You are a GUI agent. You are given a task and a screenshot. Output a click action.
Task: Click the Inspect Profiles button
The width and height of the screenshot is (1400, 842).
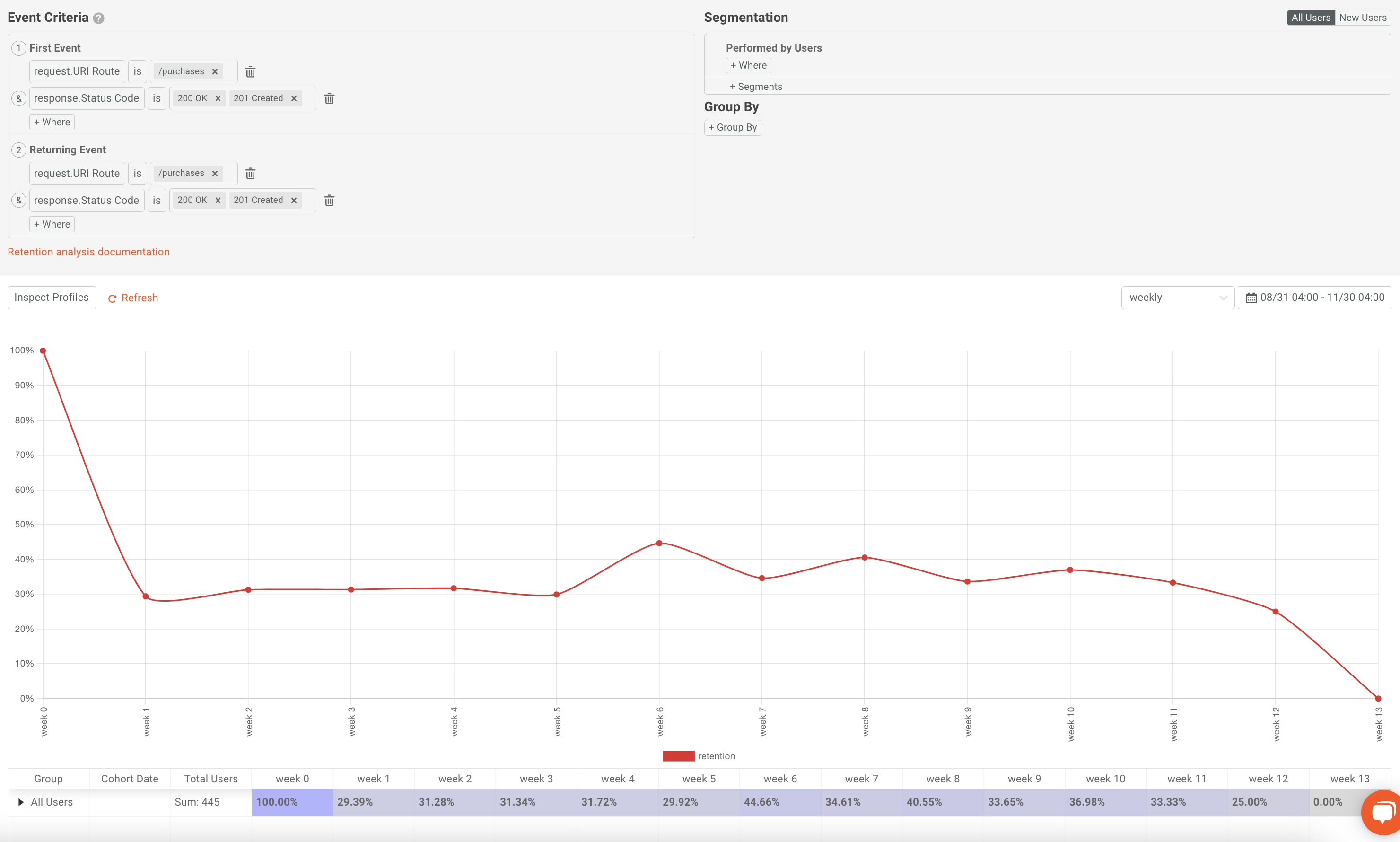pos(51,298)
